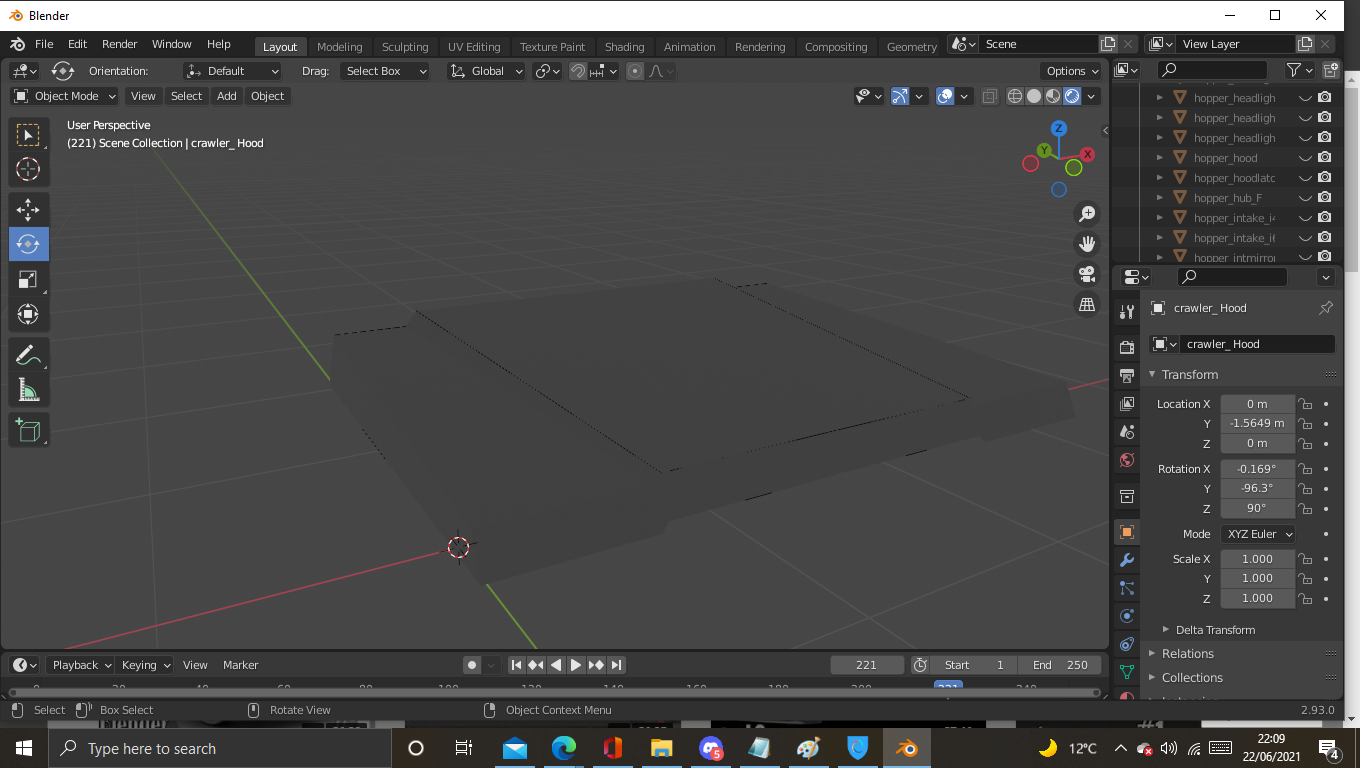
Task: Open the World properties tab
Action: click(x=1127, y=460)
